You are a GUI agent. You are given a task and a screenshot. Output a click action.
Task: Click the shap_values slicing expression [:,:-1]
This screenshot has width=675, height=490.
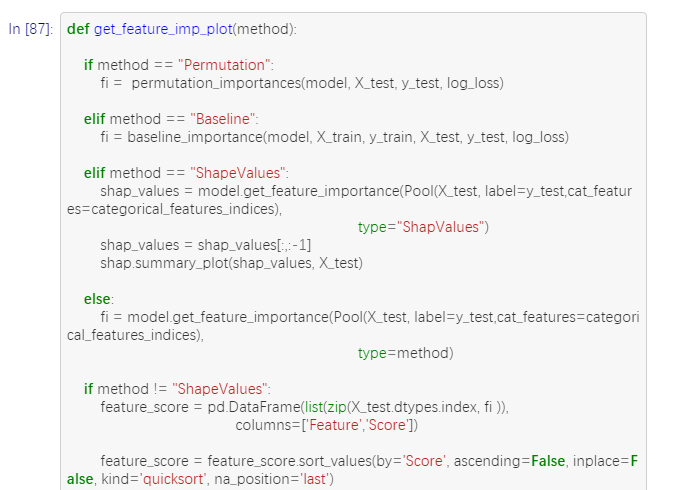coord(294,245)
